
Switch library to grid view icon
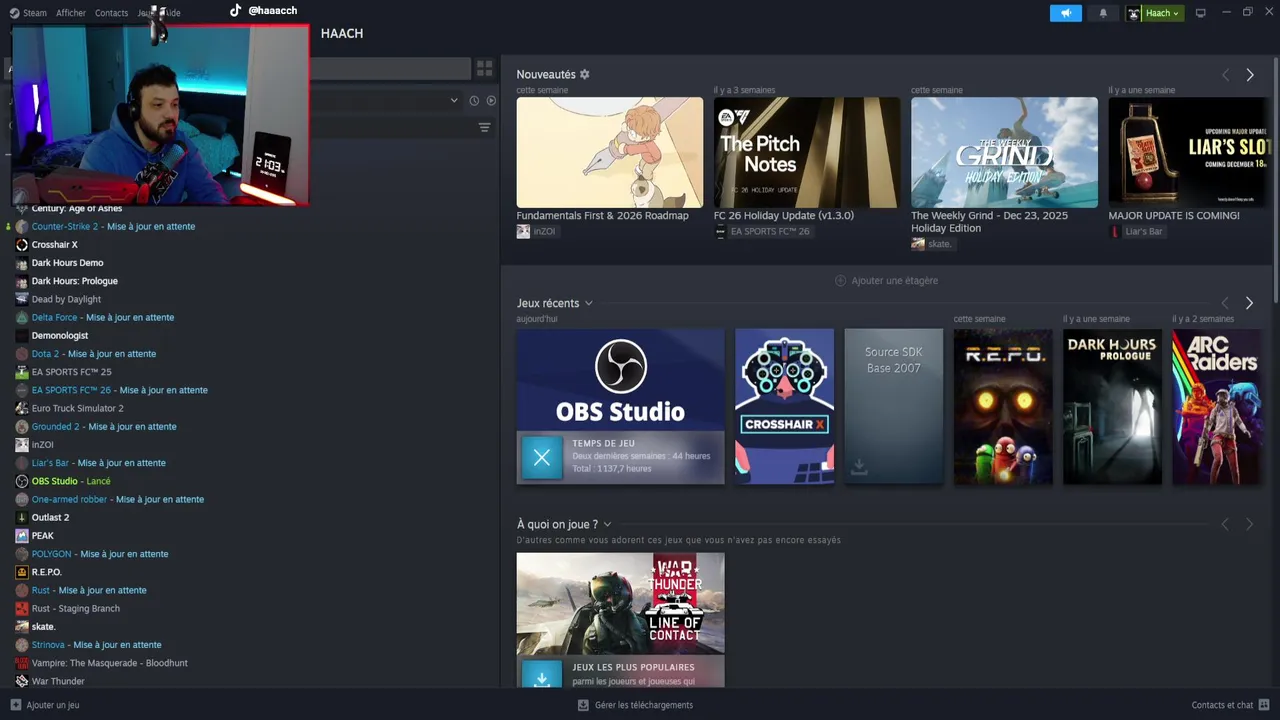484,68
